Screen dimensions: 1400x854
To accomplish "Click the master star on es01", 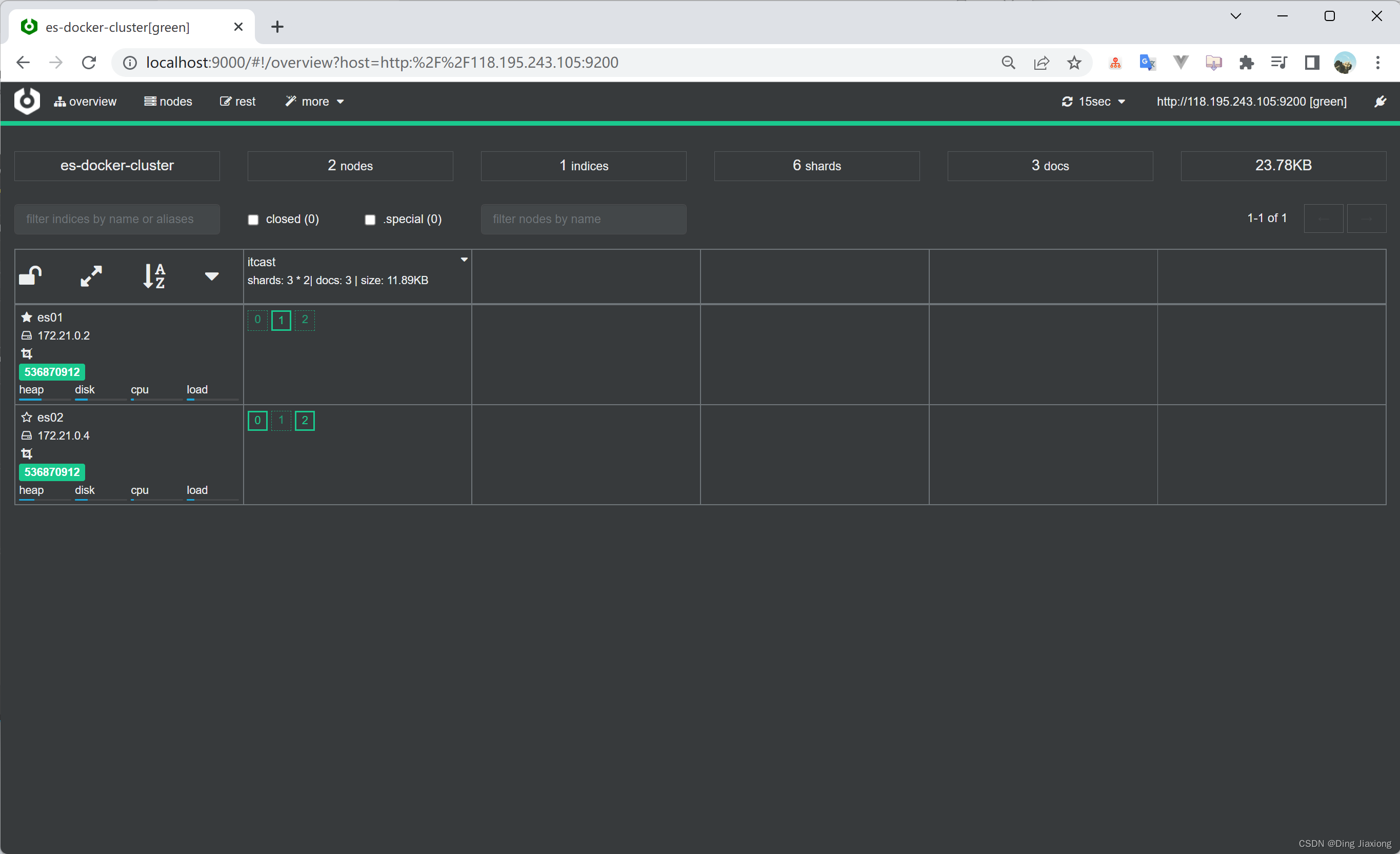I will click(26, 317).
